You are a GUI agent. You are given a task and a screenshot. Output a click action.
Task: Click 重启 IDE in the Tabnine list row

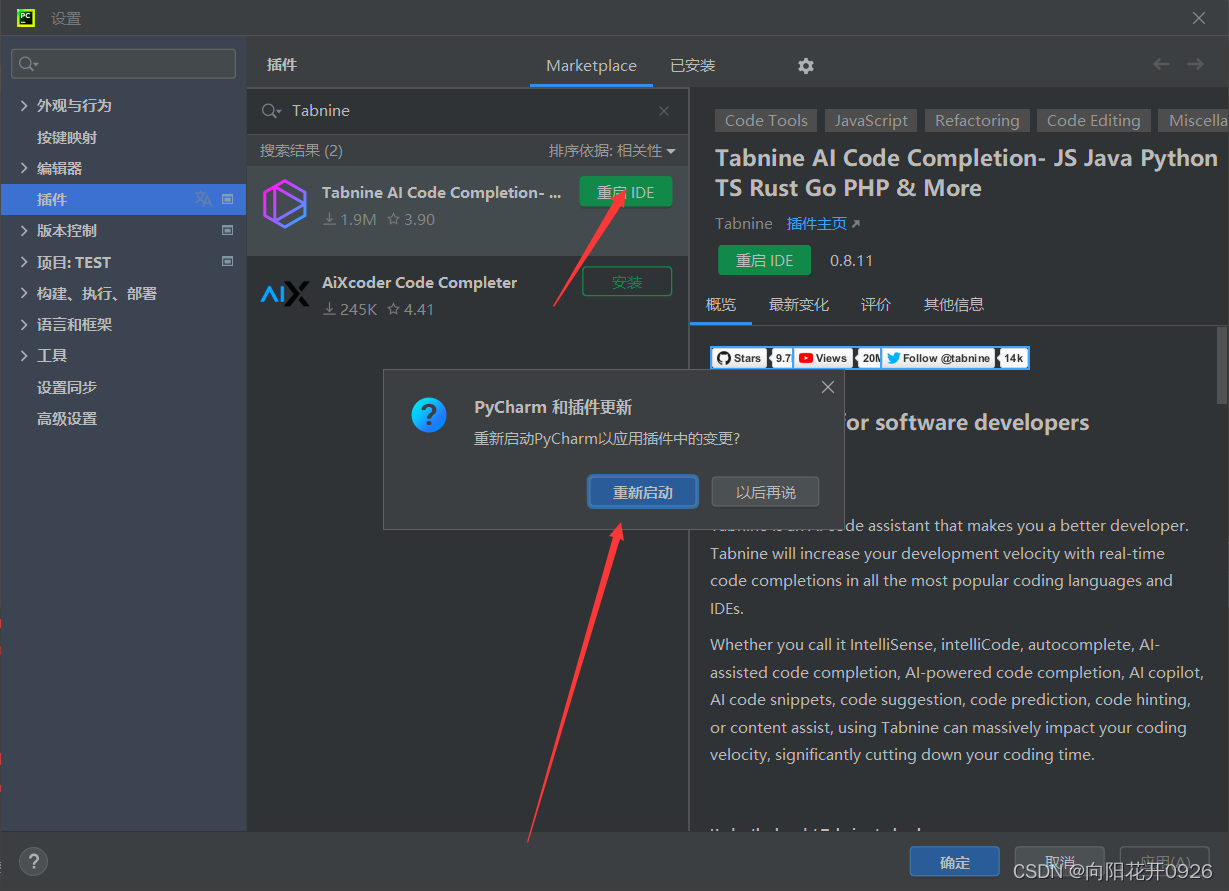(626, 192)
